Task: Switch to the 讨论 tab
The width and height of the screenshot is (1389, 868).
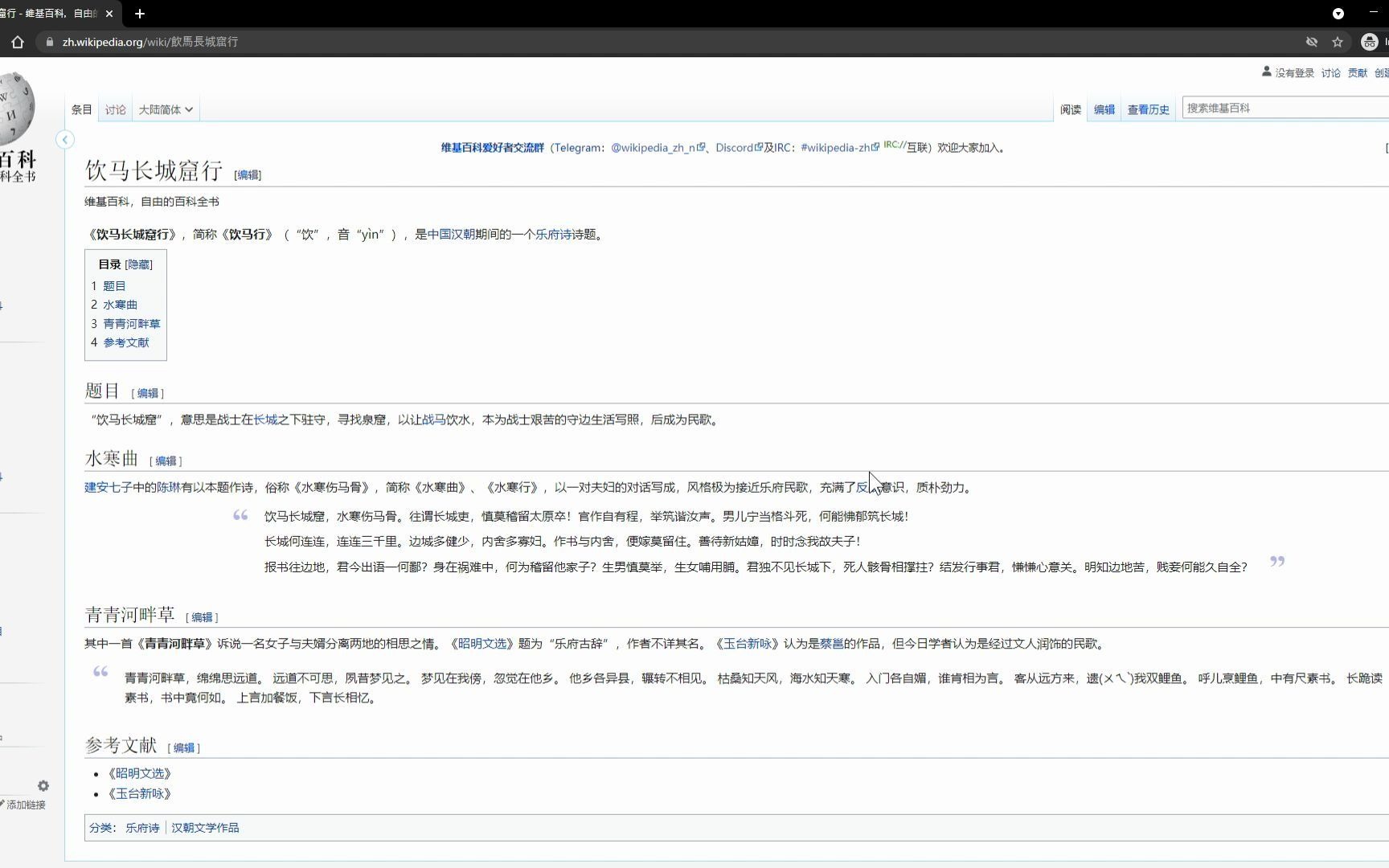Action: coord(116,109)
